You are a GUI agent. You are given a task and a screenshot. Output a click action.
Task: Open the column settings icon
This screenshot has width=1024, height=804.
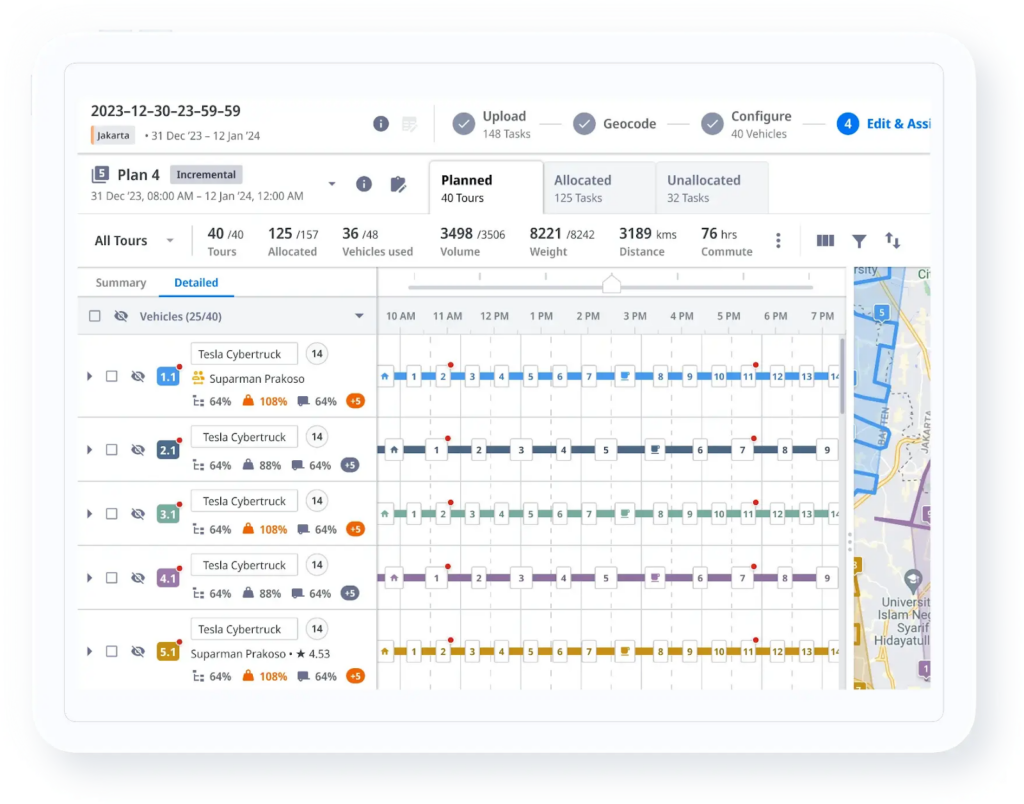[825, 241]
